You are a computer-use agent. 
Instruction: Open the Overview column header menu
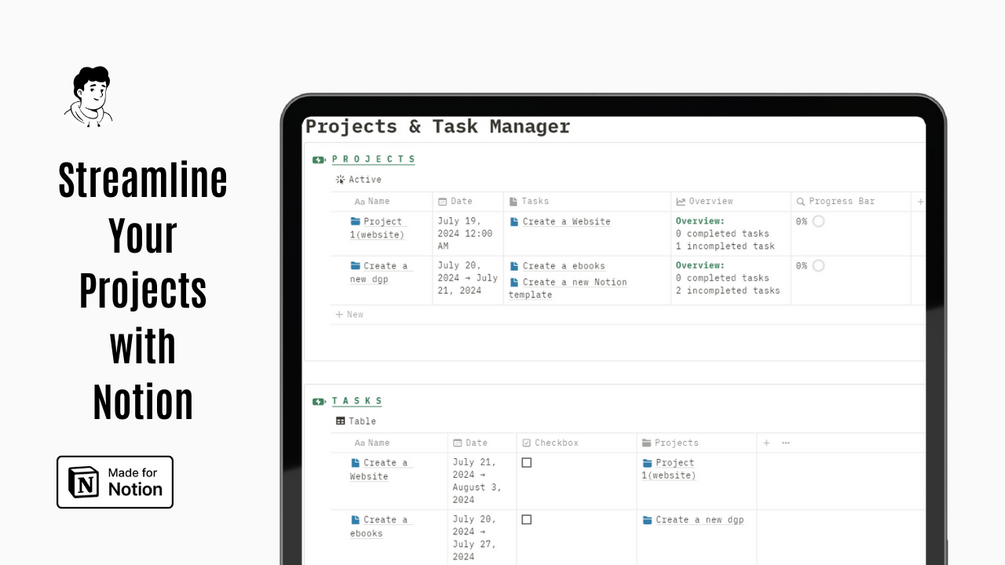click(x=704, y=201)
